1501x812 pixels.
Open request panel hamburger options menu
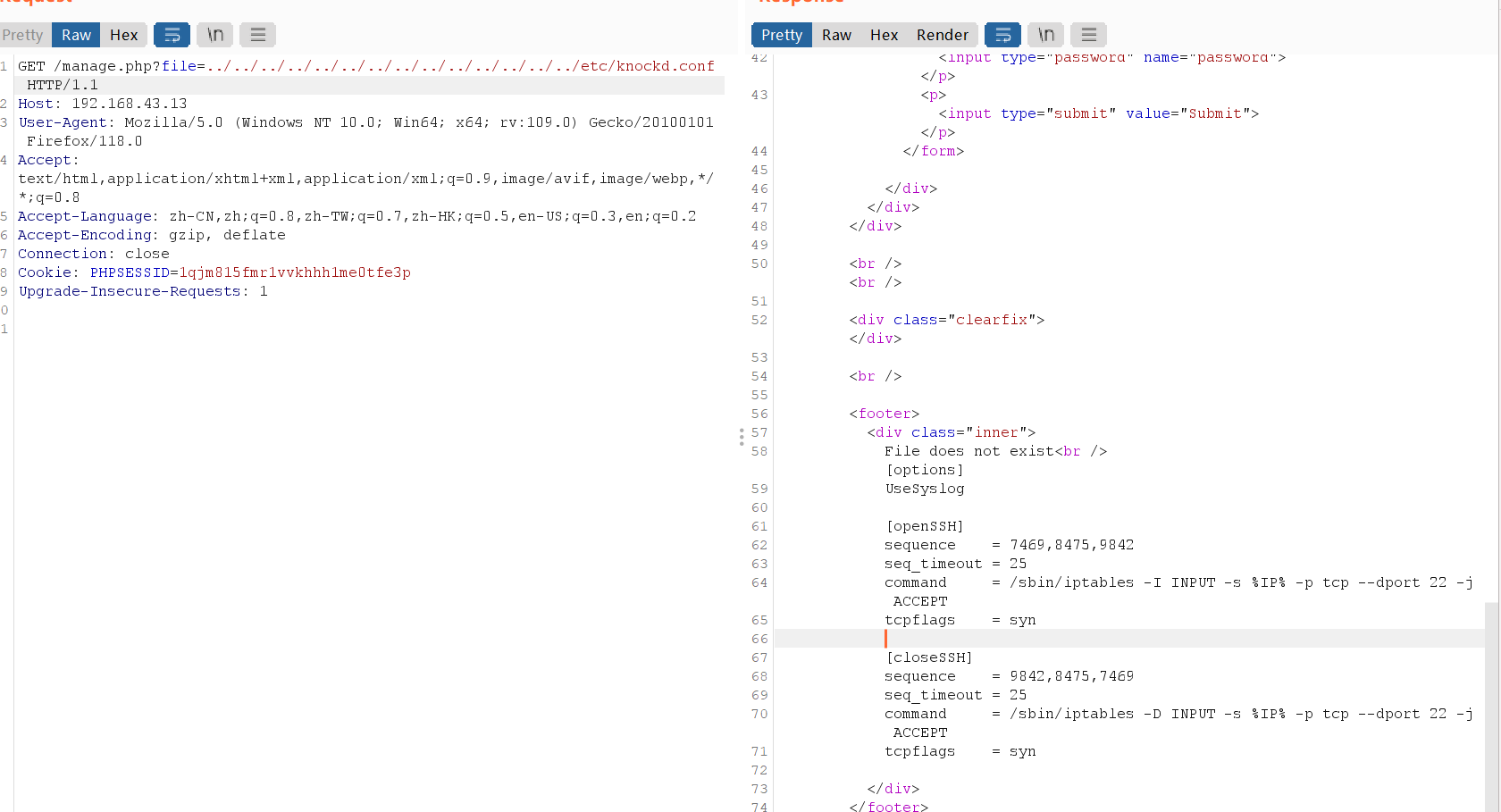coord(257,35)
